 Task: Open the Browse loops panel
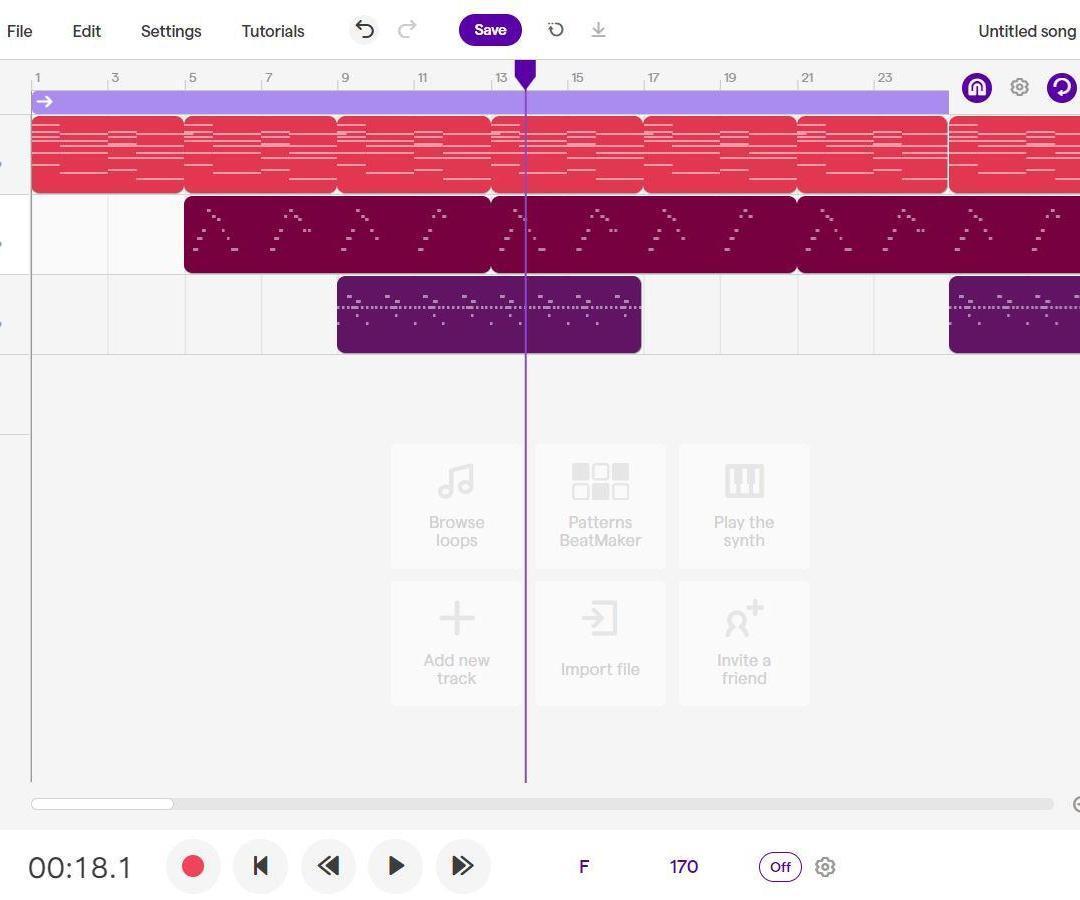(x=456, y=505)
